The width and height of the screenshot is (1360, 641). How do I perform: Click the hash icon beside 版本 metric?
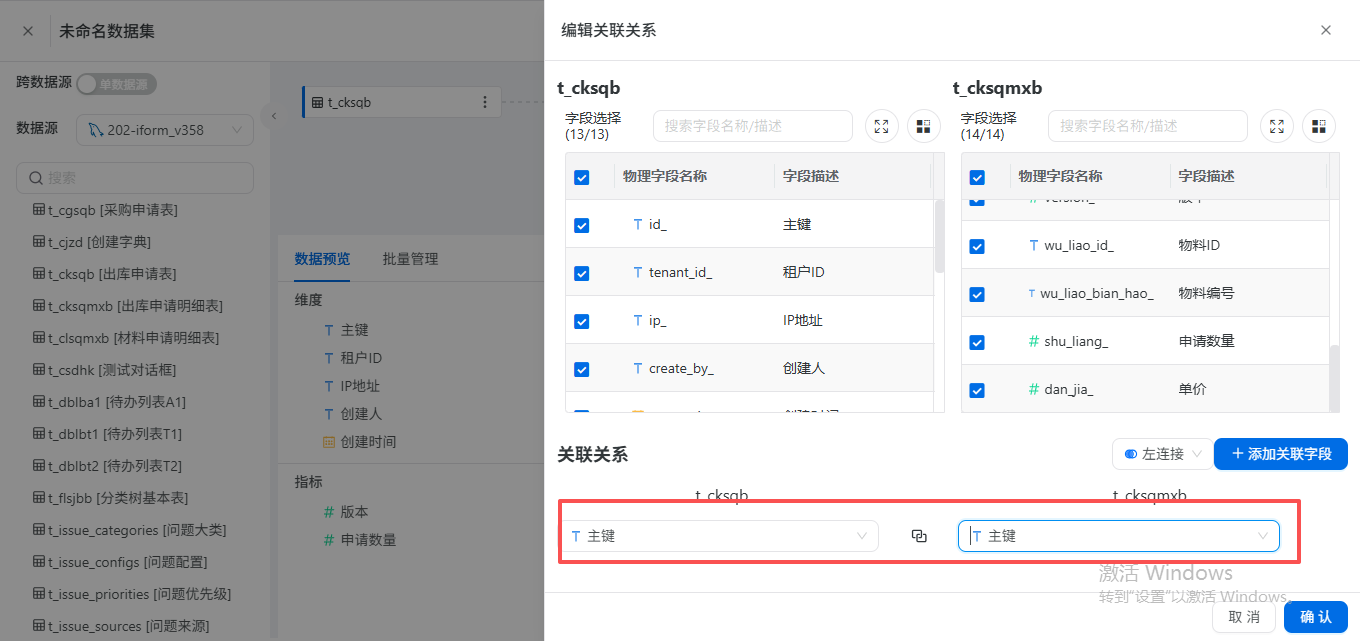pos(329,512)
